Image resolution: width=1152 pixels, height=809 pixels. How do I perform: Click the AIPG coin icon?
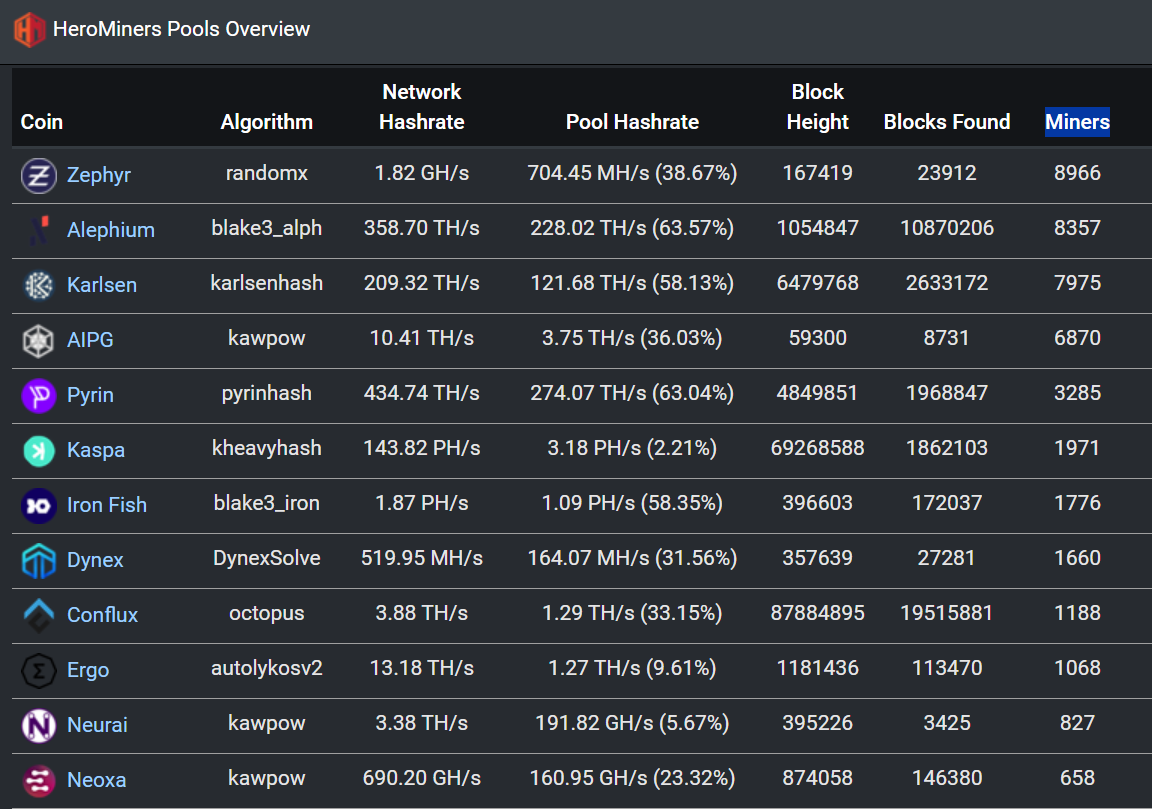pos(39,340)
